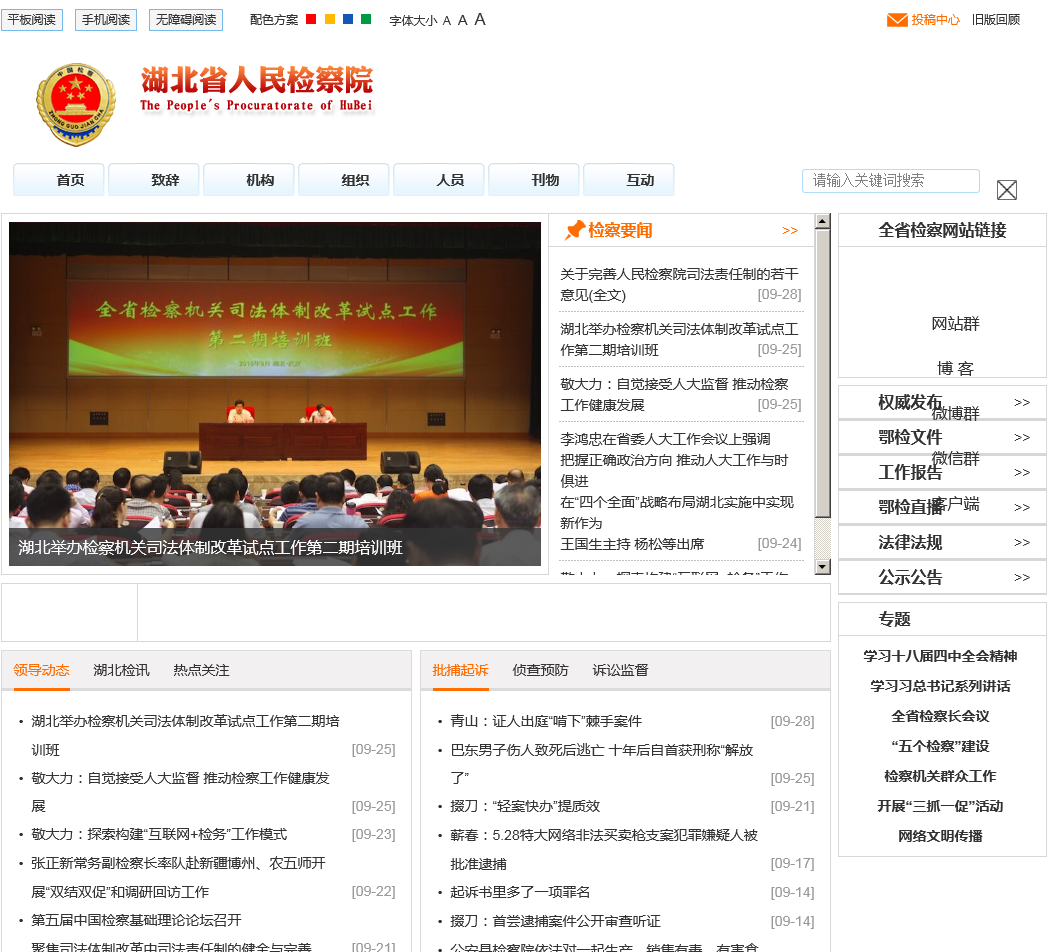This screenshot has height=952, width=1047.
Task: Click the 全省检察网站链接 panel header
Action: pos(941,230)
